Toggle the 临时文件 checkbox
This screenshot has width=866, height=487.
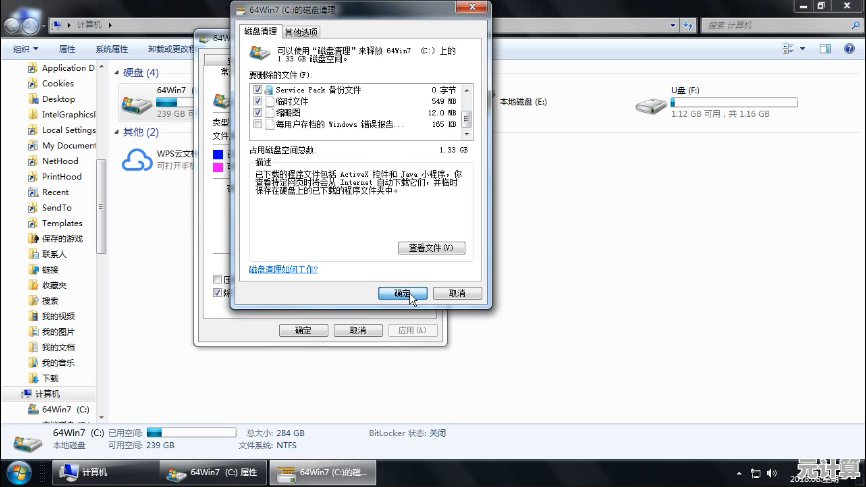click(258, 102)
